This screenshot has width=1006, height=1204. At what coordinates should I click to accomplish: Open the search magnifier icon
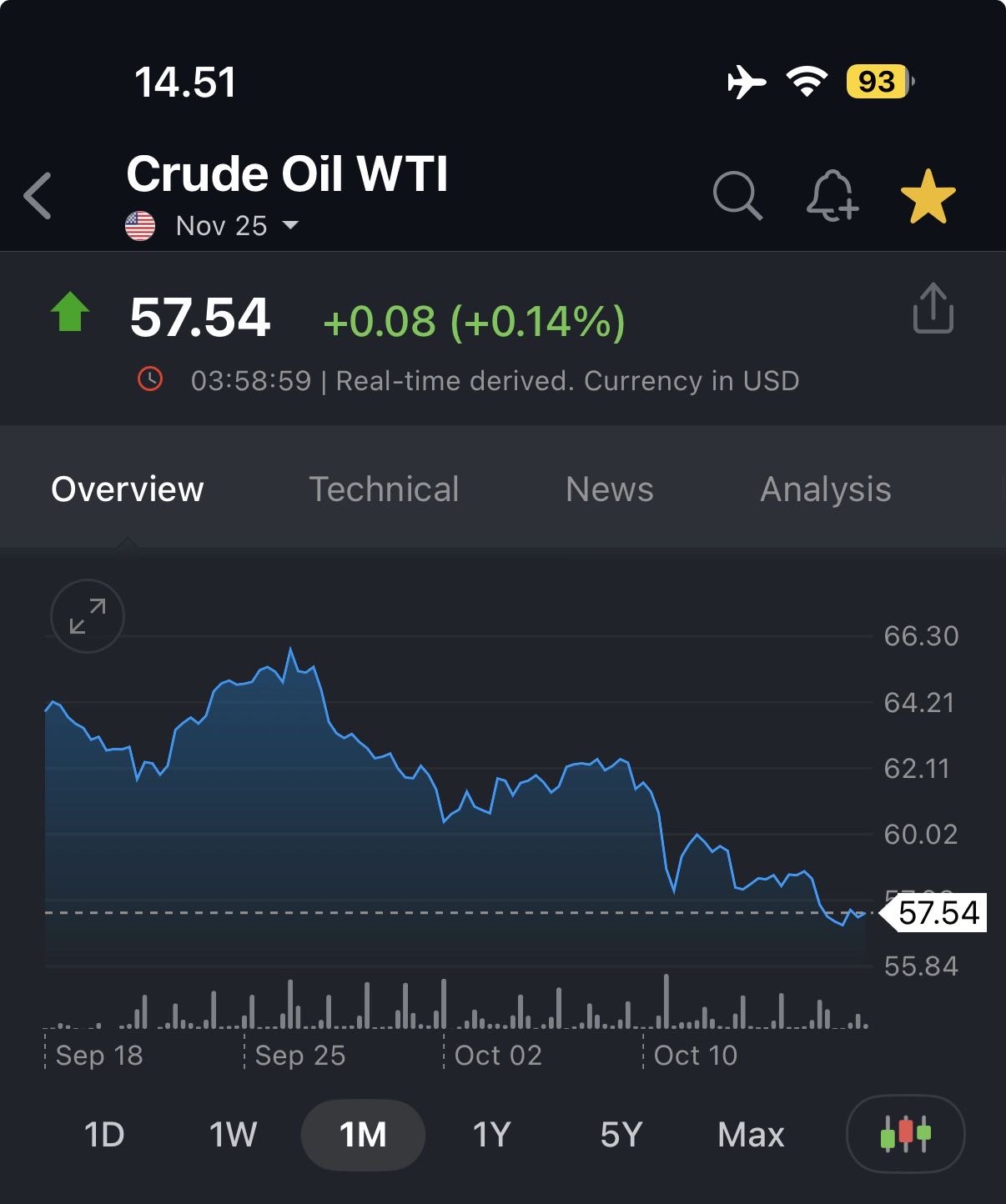[737, 197]
